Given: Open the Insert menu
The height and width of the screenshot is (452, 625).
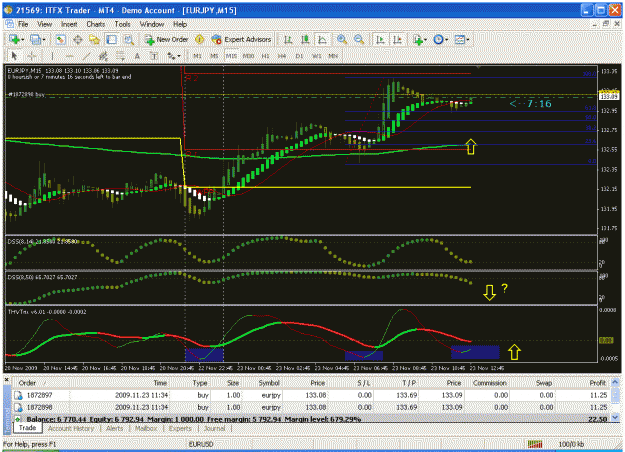Looking at the screenshot, I should pyautogui.click(x=69, y=24).
